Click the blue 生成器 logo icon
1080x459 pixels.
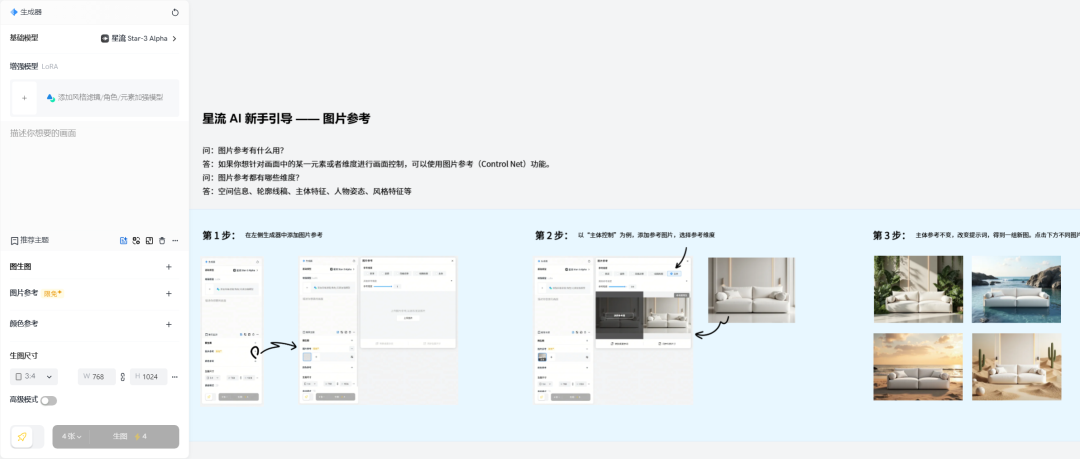[14, 12]
